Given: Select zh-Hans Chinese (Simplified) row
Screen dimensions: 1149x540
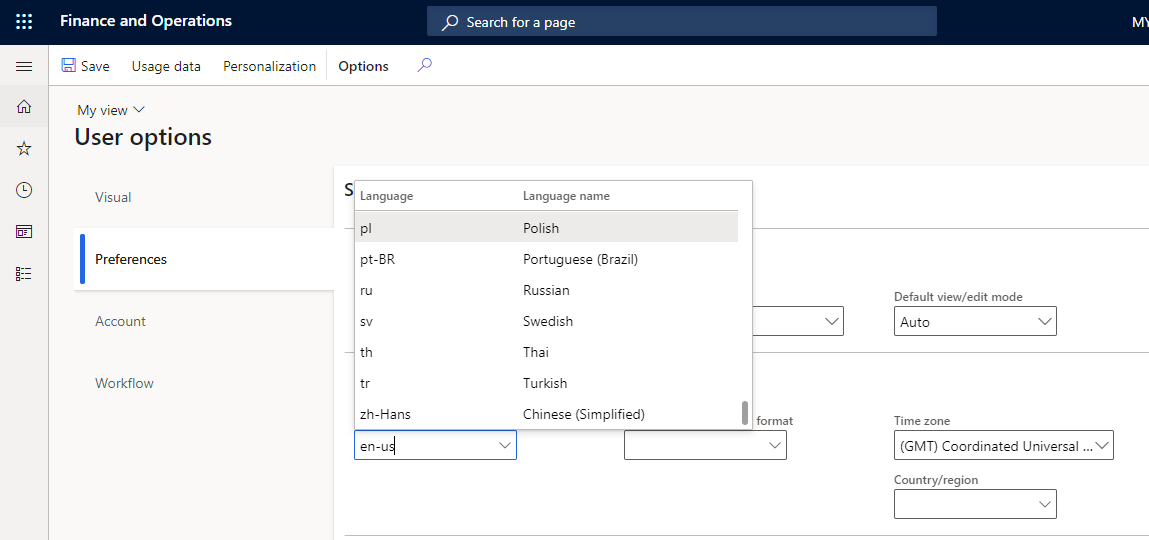Looking at the screenshot, I should click(547, 414).
